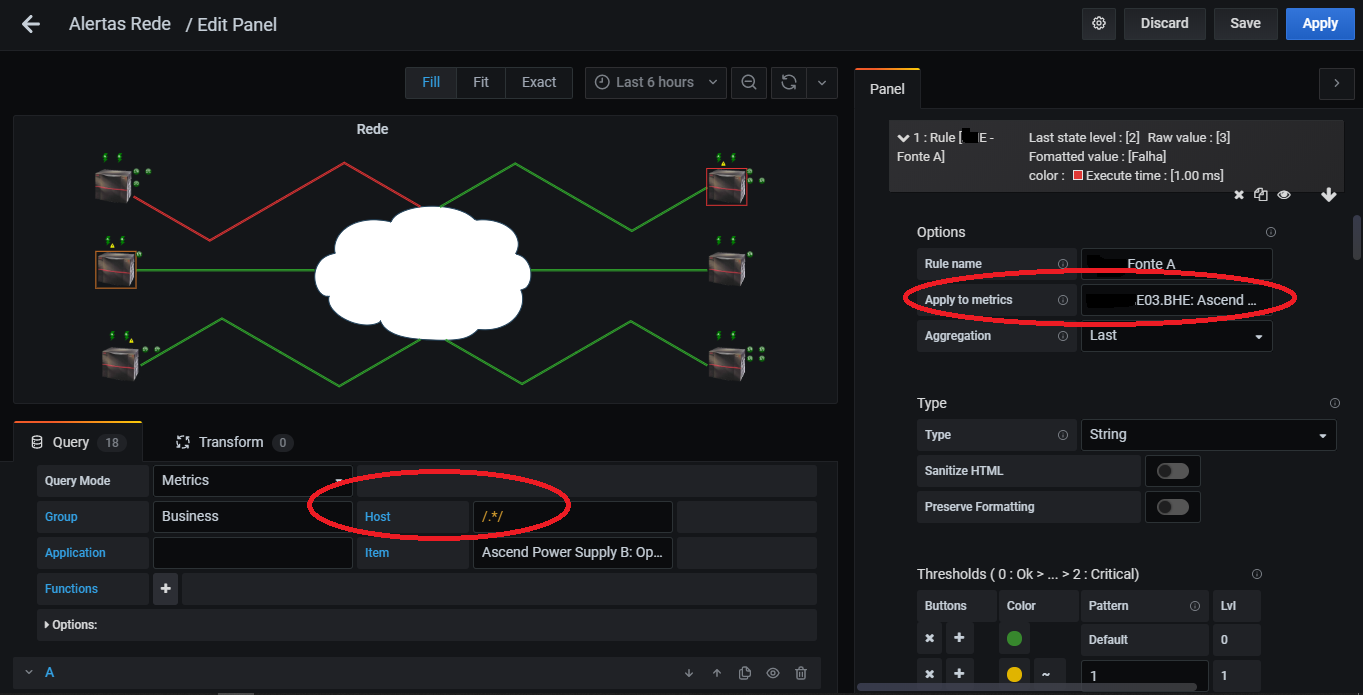
Task: Duplicate query A using the copy icon
Action: point(744,672)
